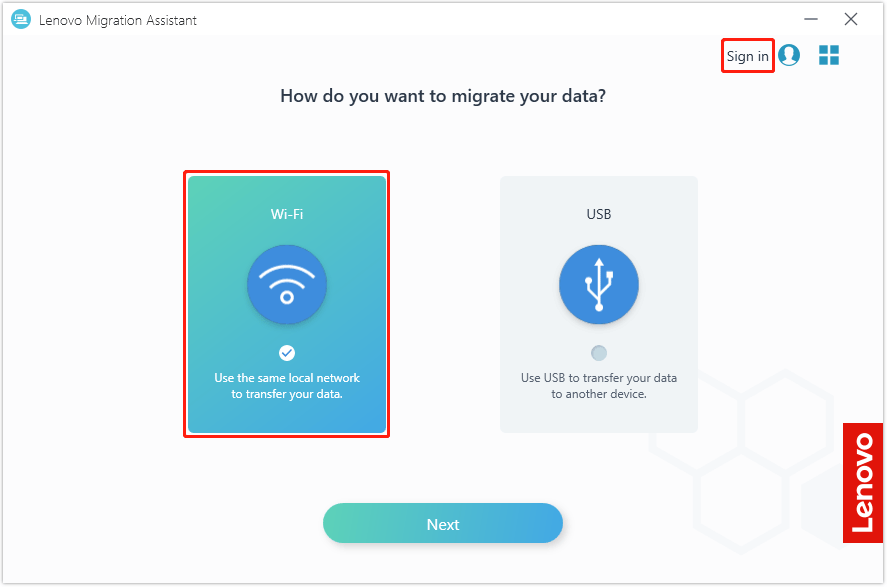Click the Wi-Fi label on the teal card
This screenshot has width=887, height=587.
pos(287,213)
